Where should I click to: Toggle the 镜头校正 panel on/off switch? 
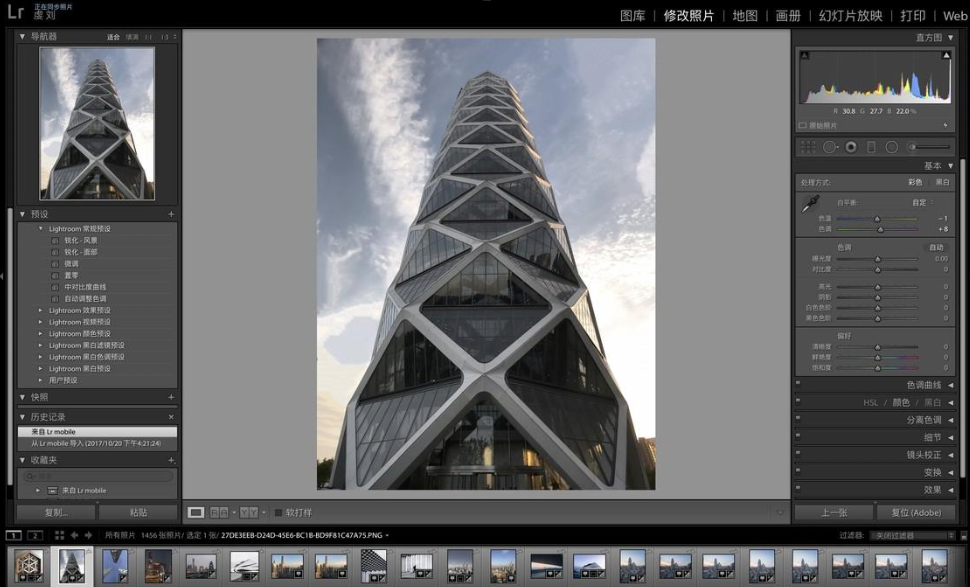pos(798,453)
